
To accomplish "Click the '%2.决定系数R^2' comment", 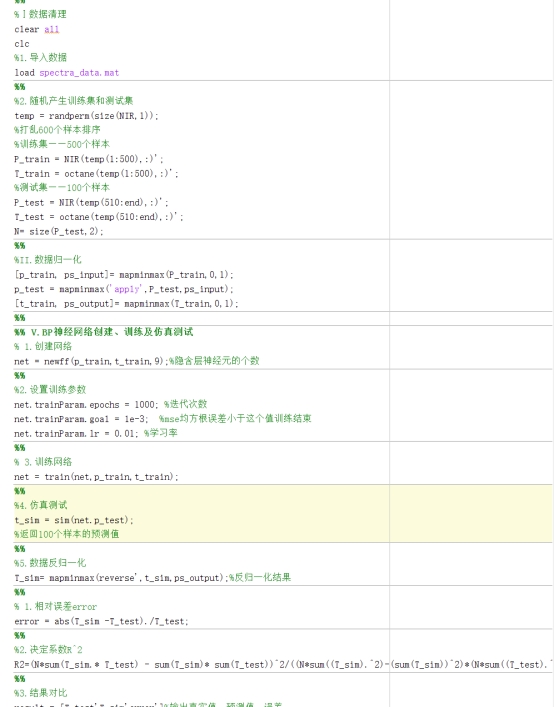I will tap(48, 650).
